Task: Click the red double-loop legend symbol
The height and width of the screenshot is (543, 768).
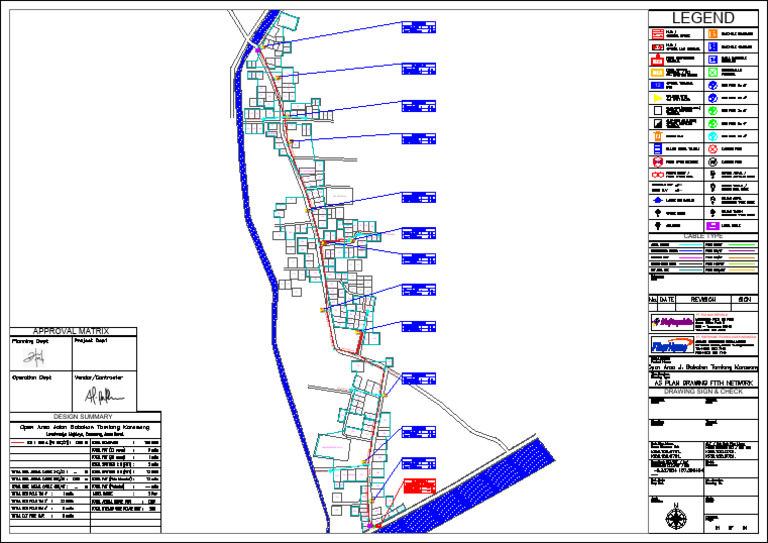Action: tap(658, 175)
